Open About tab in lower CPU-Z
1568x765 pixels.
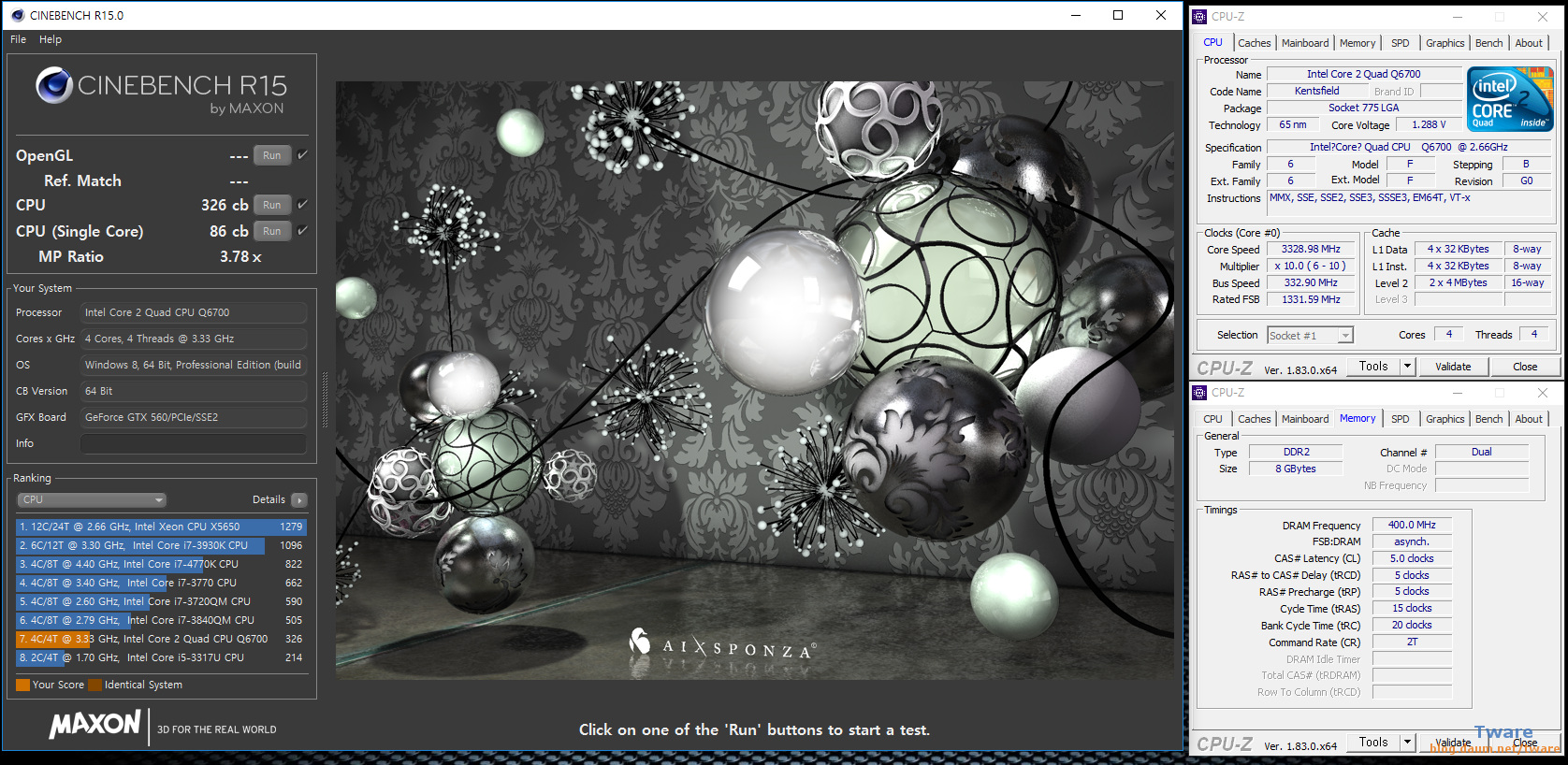(x=1529, y=419)
